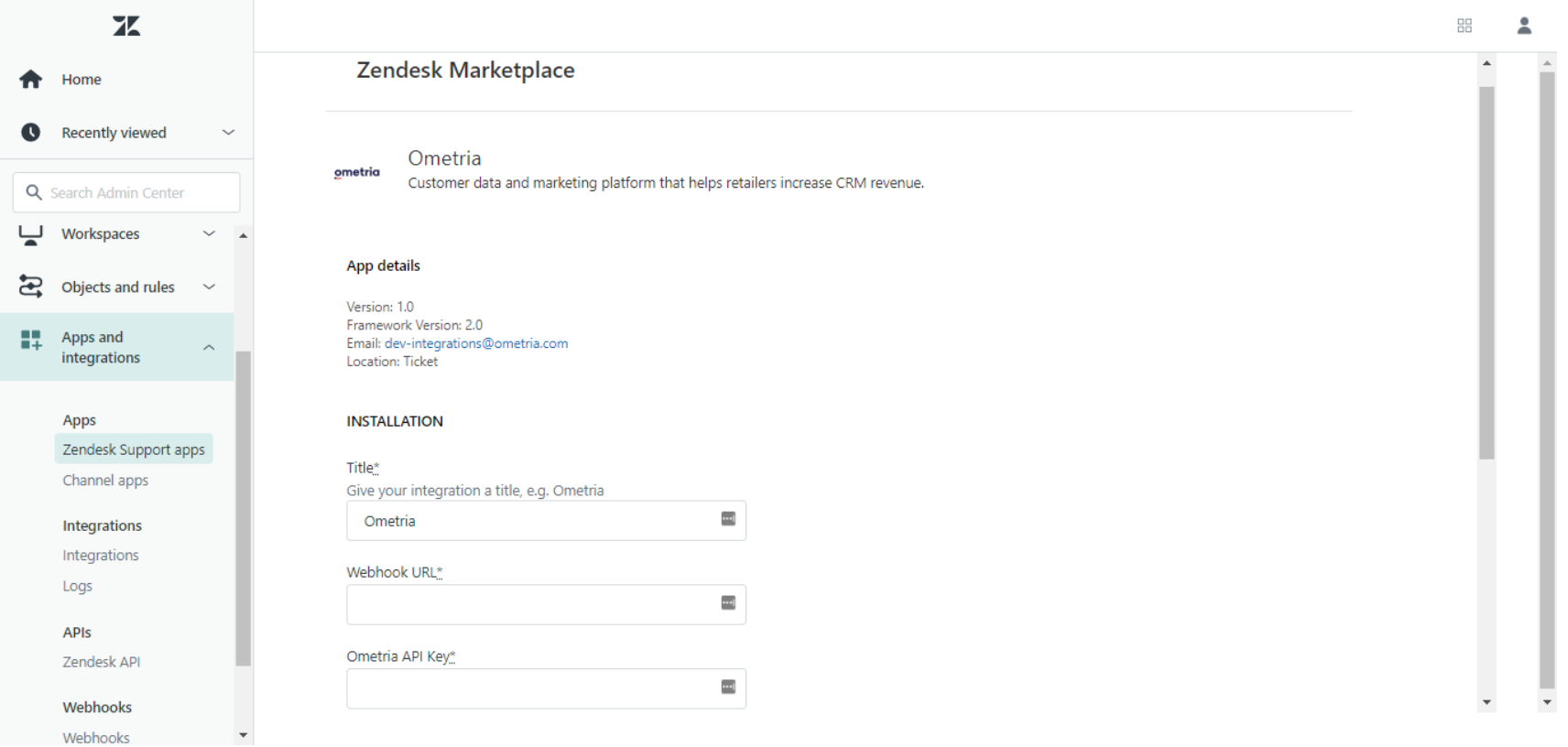
Task: Collapse the Apps and integrations chevron
Action: click(x=209, y=348)
